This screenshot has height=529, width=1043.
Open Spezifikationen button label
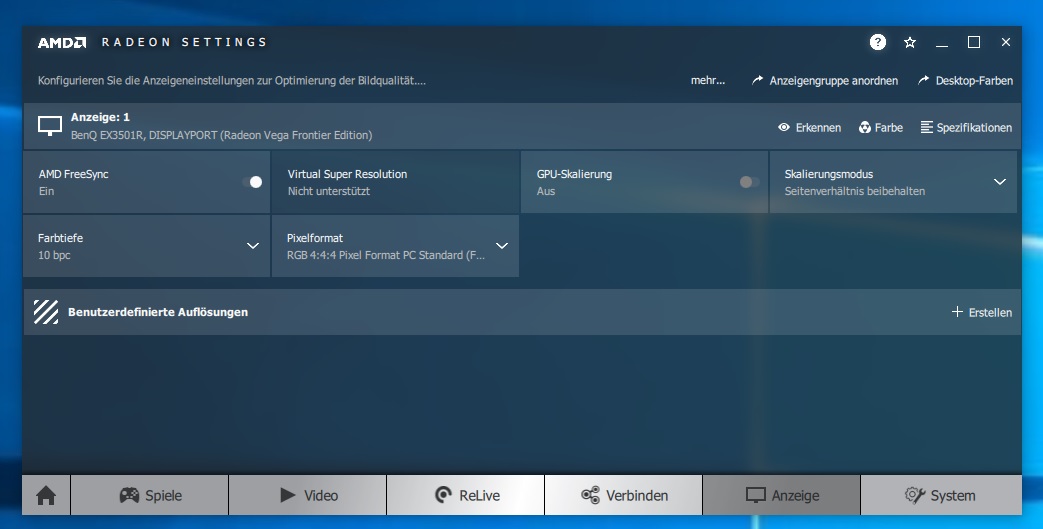click(x=974, y=128)
